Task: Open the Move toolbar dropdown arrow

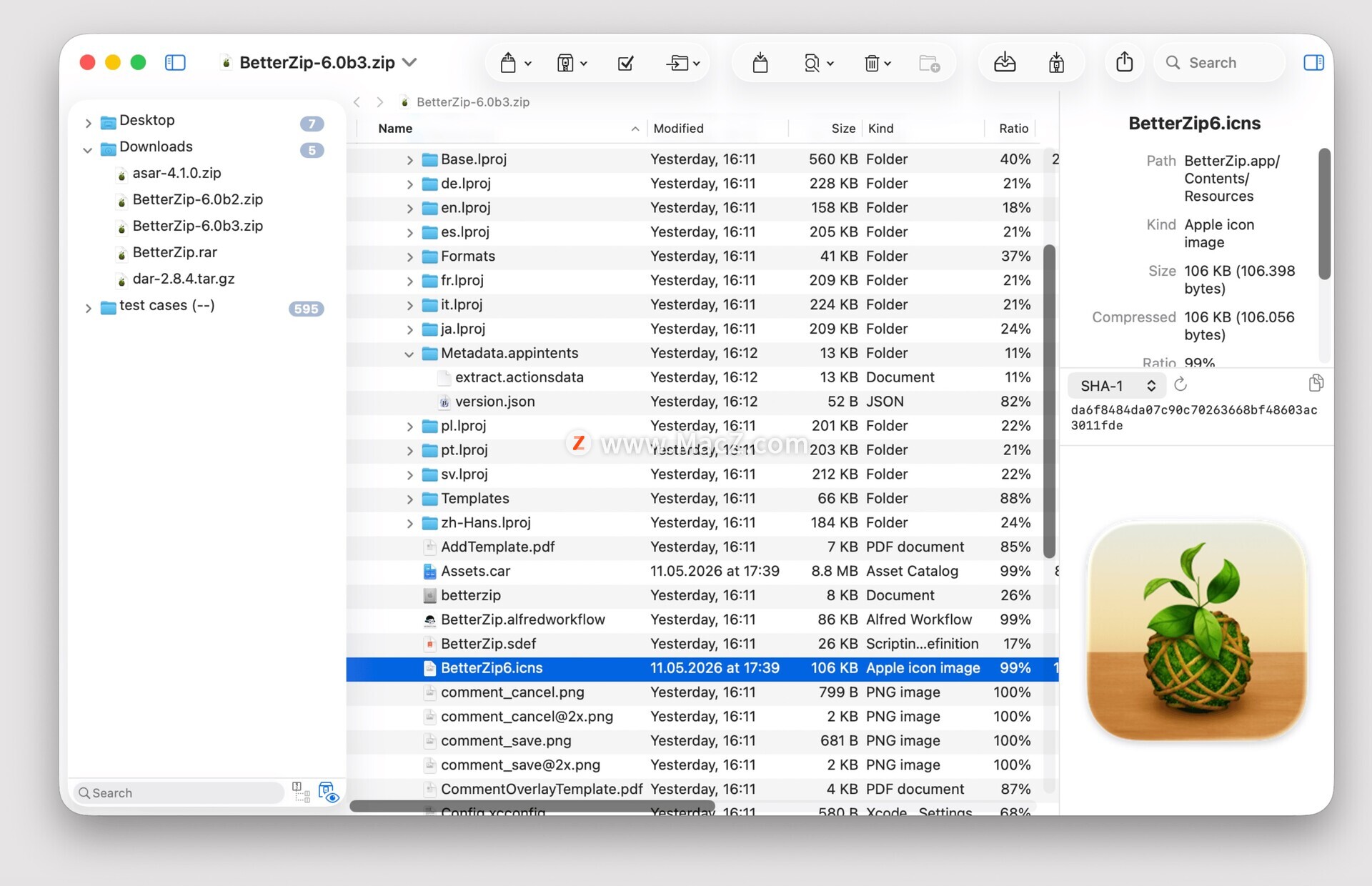Action: [x=697, y=64]
